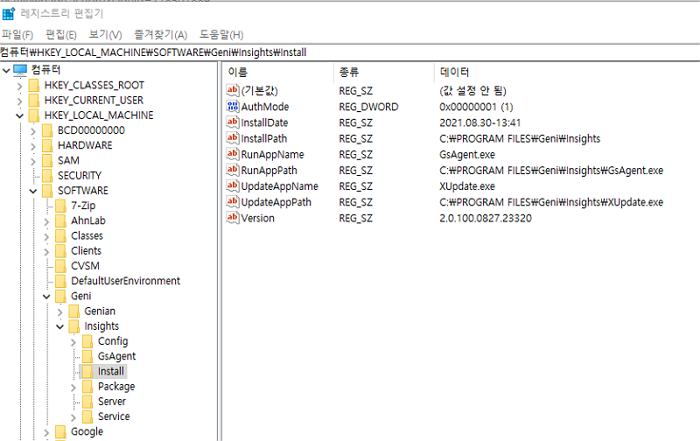
Task: Click the Computer root icon in tree
Action: [19, 70]
